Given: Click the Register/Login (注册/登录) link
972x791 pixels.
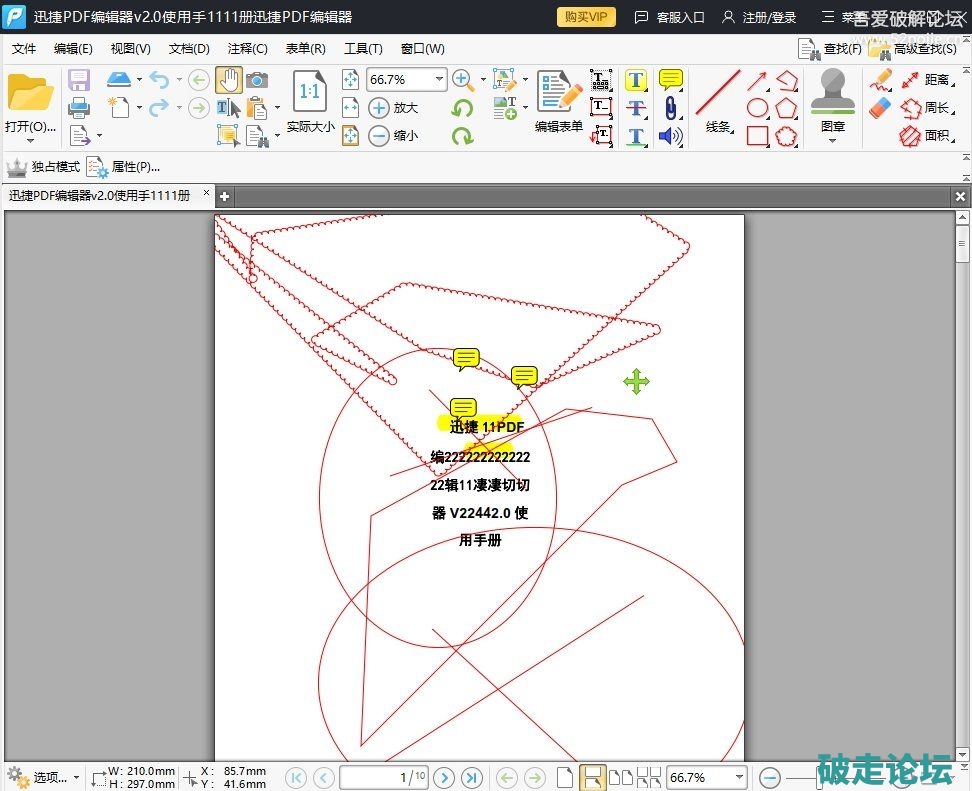Looking at the screenshot, I should pos(759,17).
